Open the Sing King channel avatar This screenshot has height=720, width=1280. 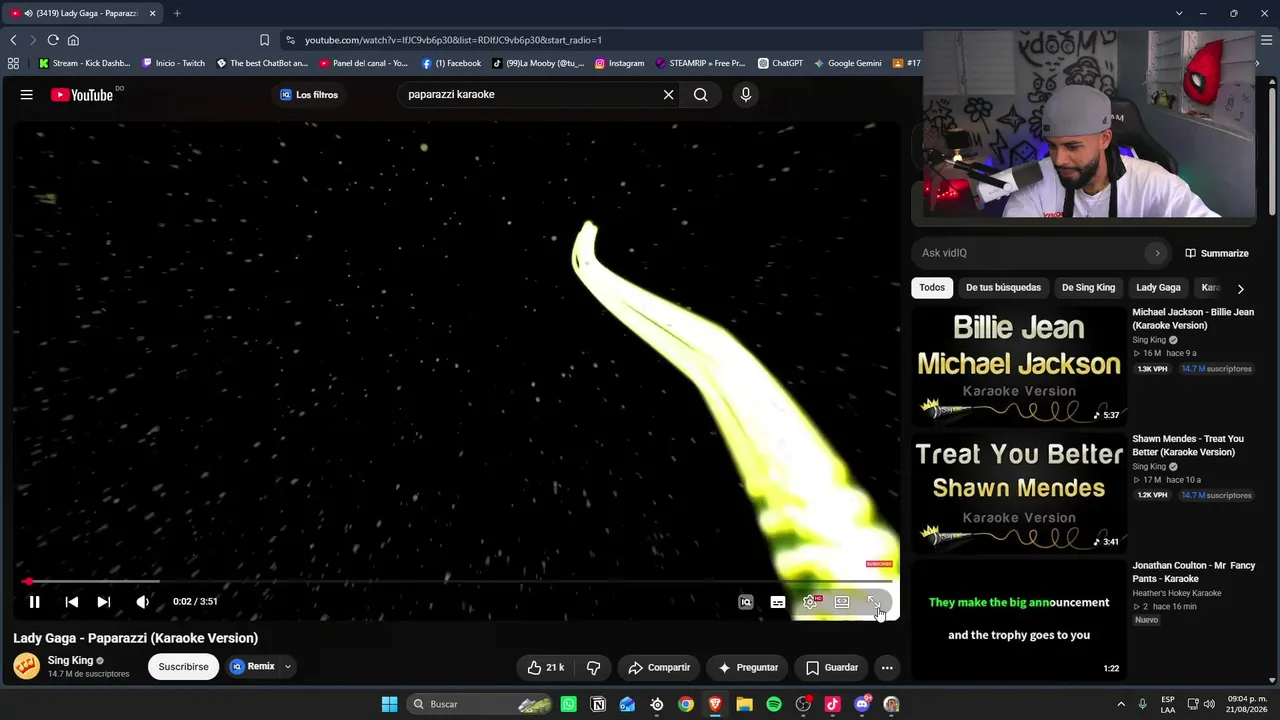27,666
